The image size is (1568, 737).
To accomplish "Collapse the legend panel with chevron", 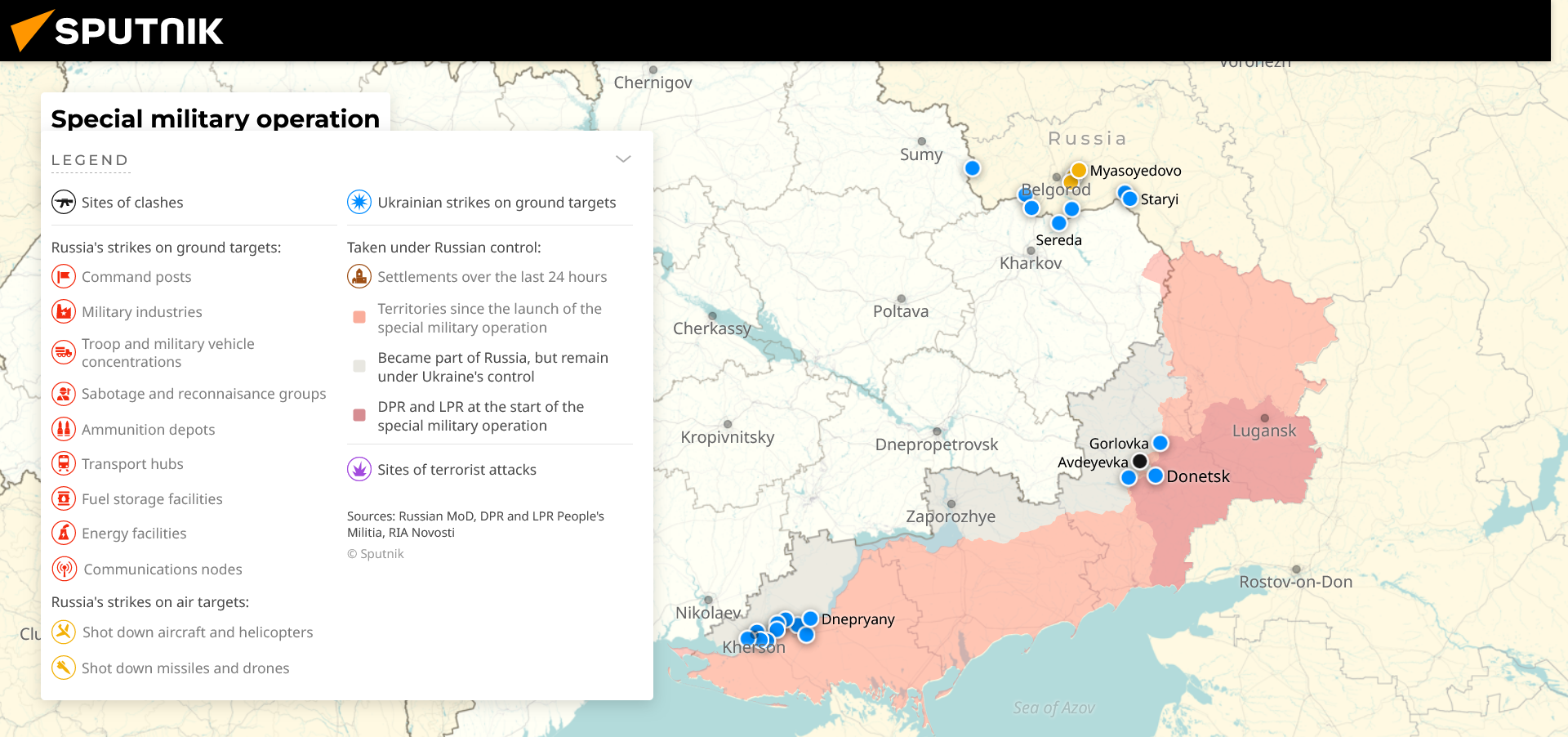I will pyautogui.click(x=623, y=159).
